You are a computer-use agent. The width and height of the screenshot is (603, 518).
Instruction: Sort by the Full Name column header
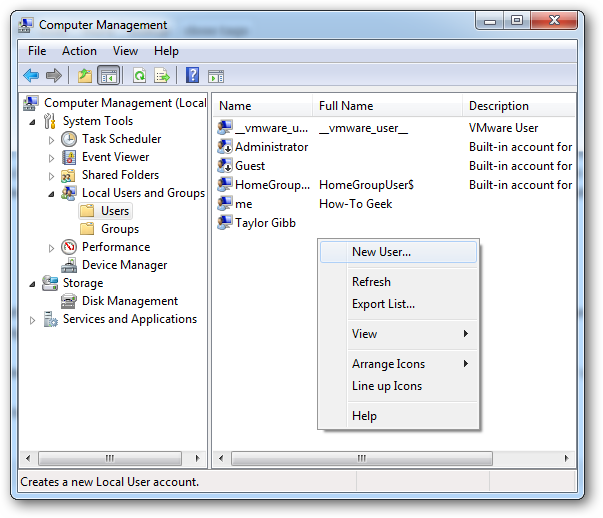point(387,106)
